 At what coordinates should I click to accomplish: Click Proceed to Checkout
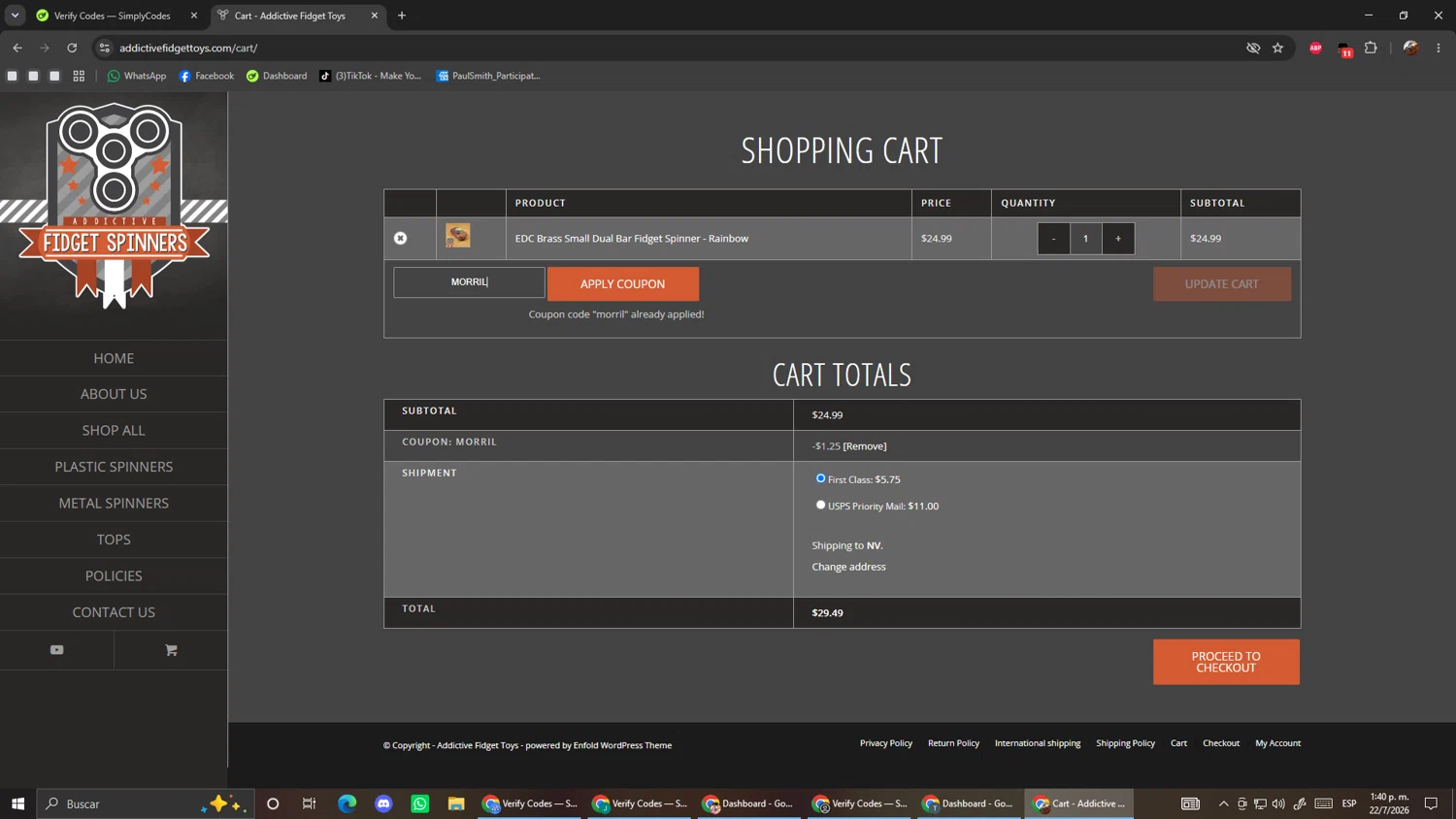[1226, 662]
